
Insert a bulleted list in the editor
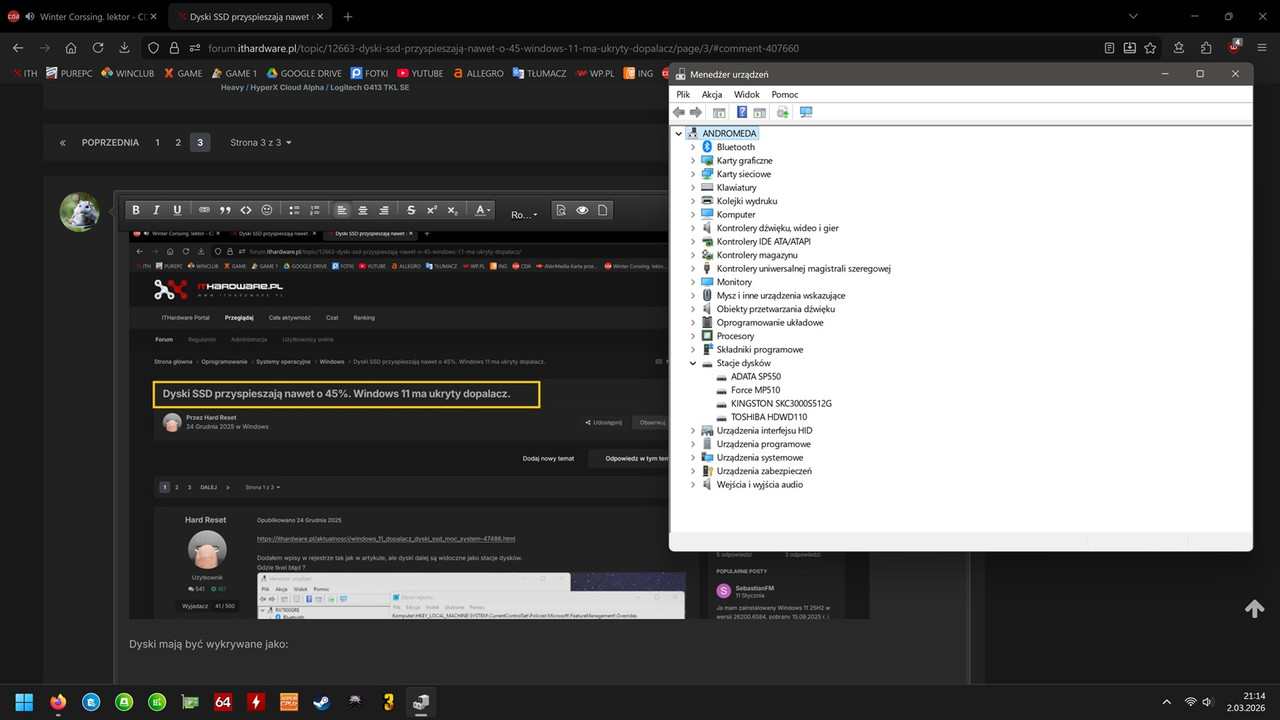pos(294,210)
